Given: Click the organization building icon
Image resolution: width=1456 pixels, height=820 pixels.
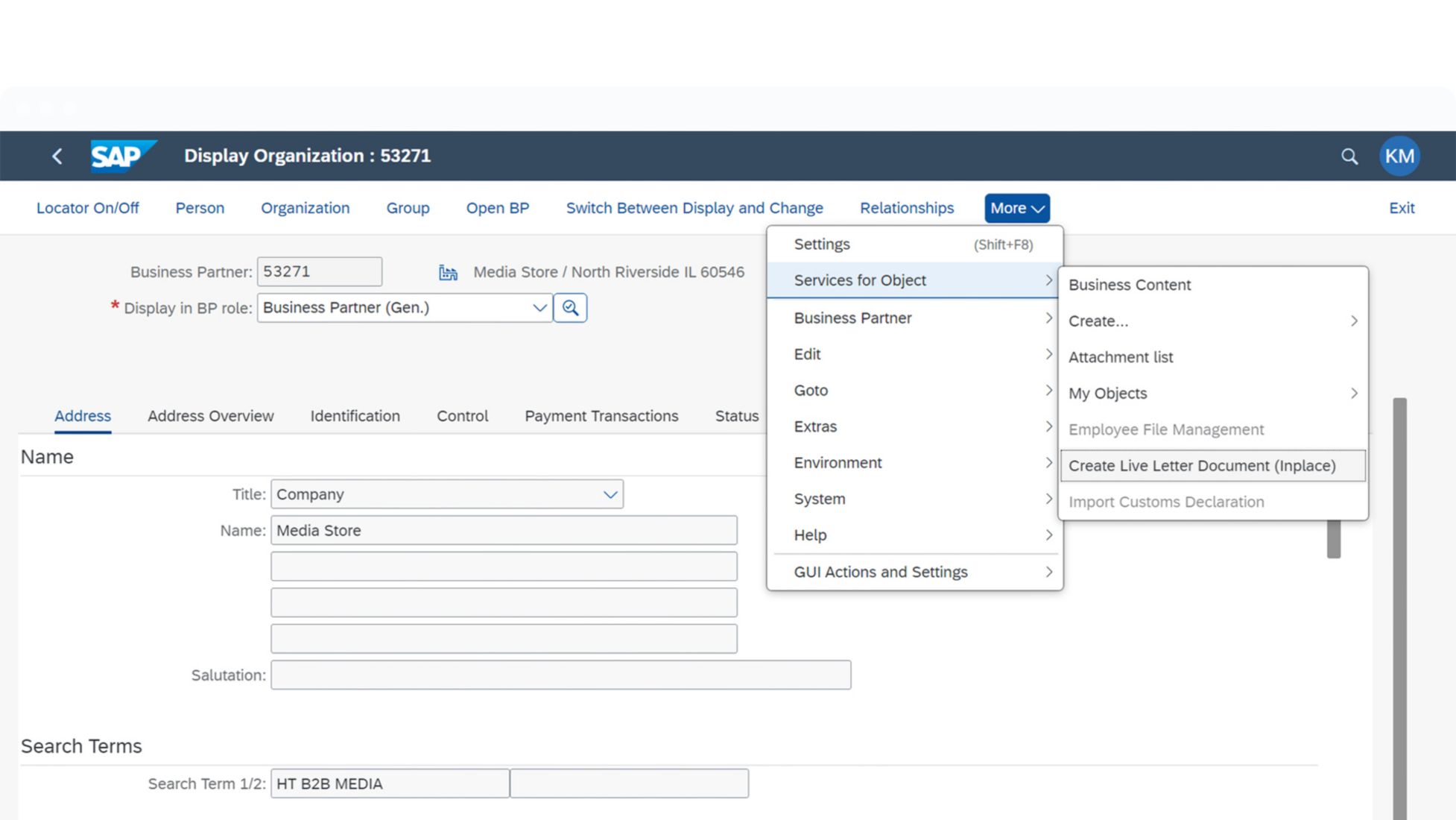Looking at the screenshot, I should 448,273.
